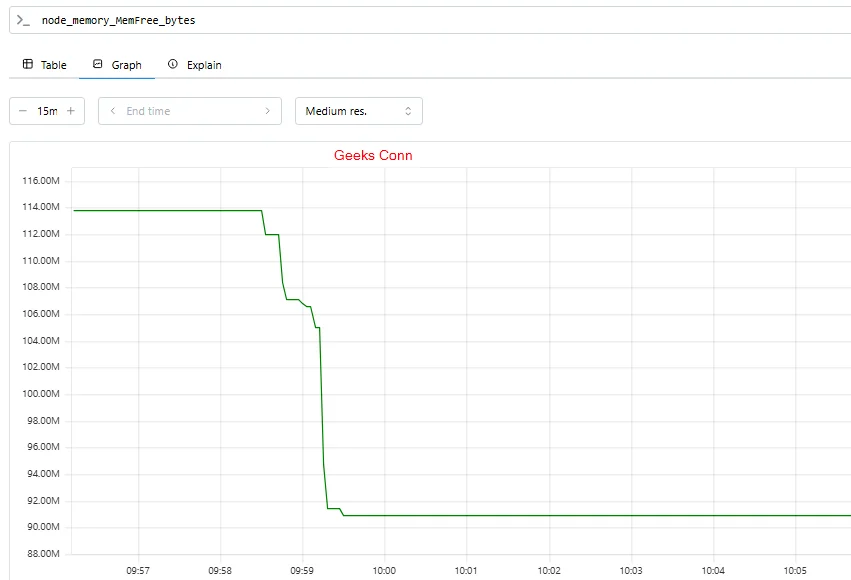Decrease the time range with minus icon
The image size is (851, 580).
23,111
